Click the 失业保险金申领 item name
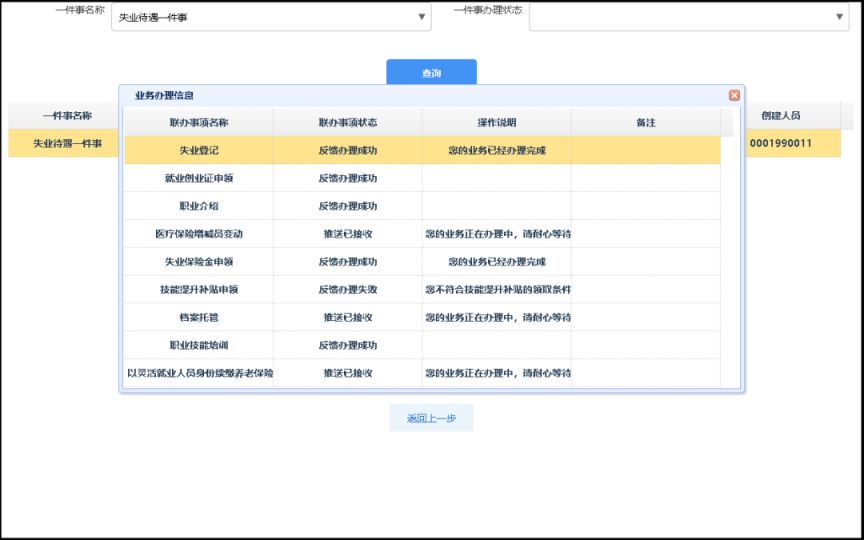Screen dimensions: 864x540 pos(198,262)
